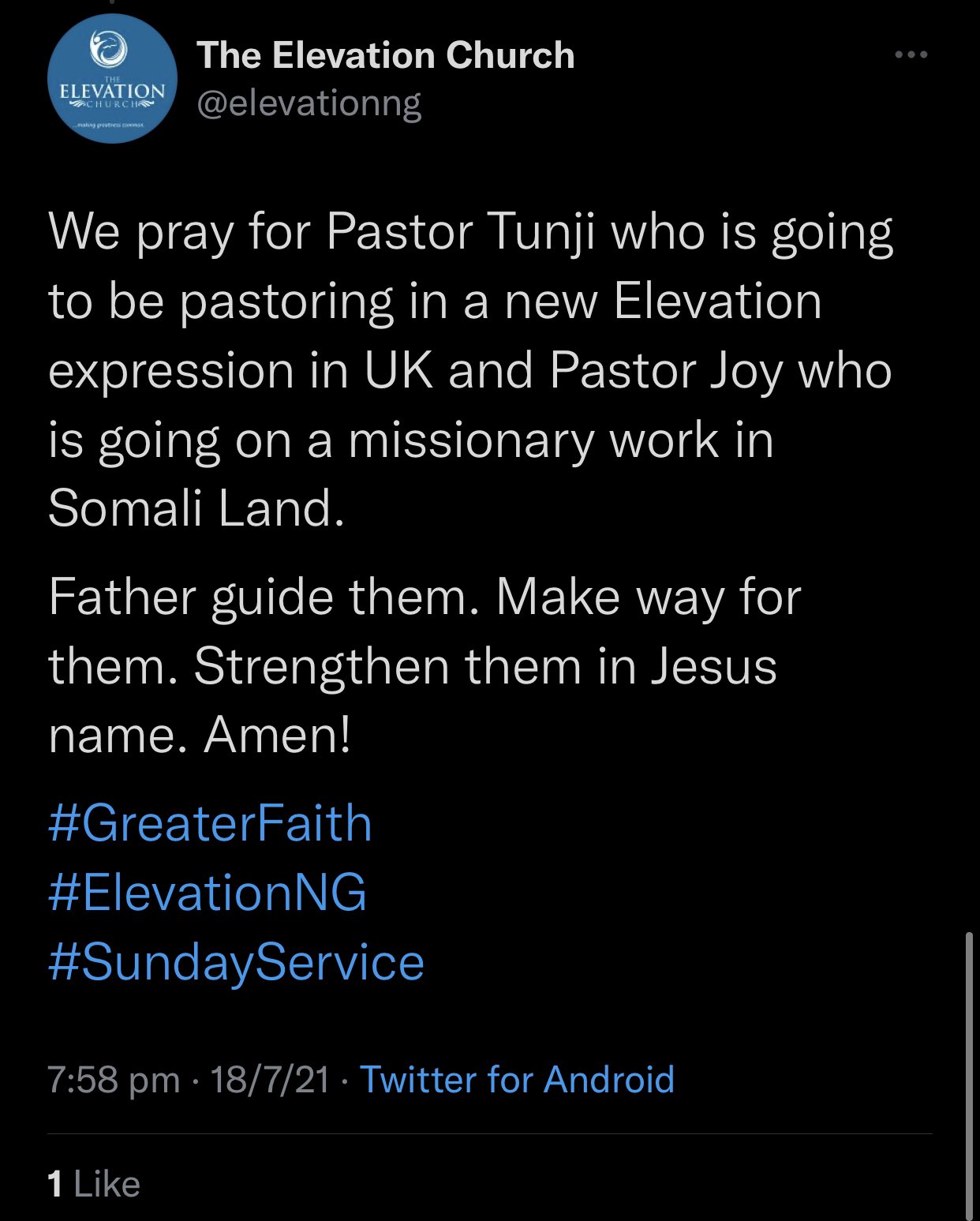
Task: Click the word Amen! in tweet
Action: pyautogui.click(x=277, y=736)
